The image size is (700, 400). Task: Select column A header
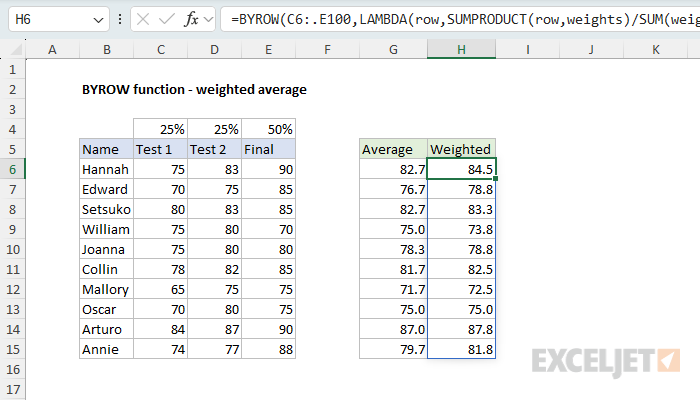52,50
